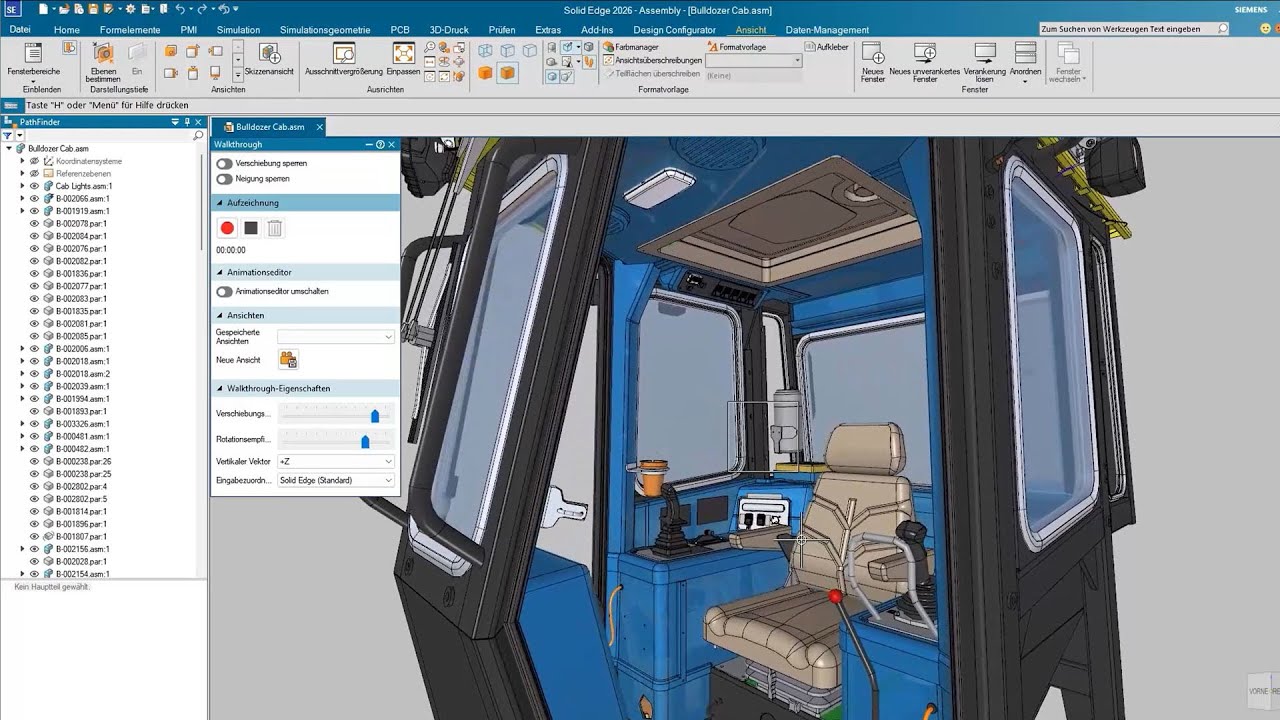Viewport: 1280px width, 720px height.
Task: Expand B-001919.asm:1 tree node
Action: (22, 211)
